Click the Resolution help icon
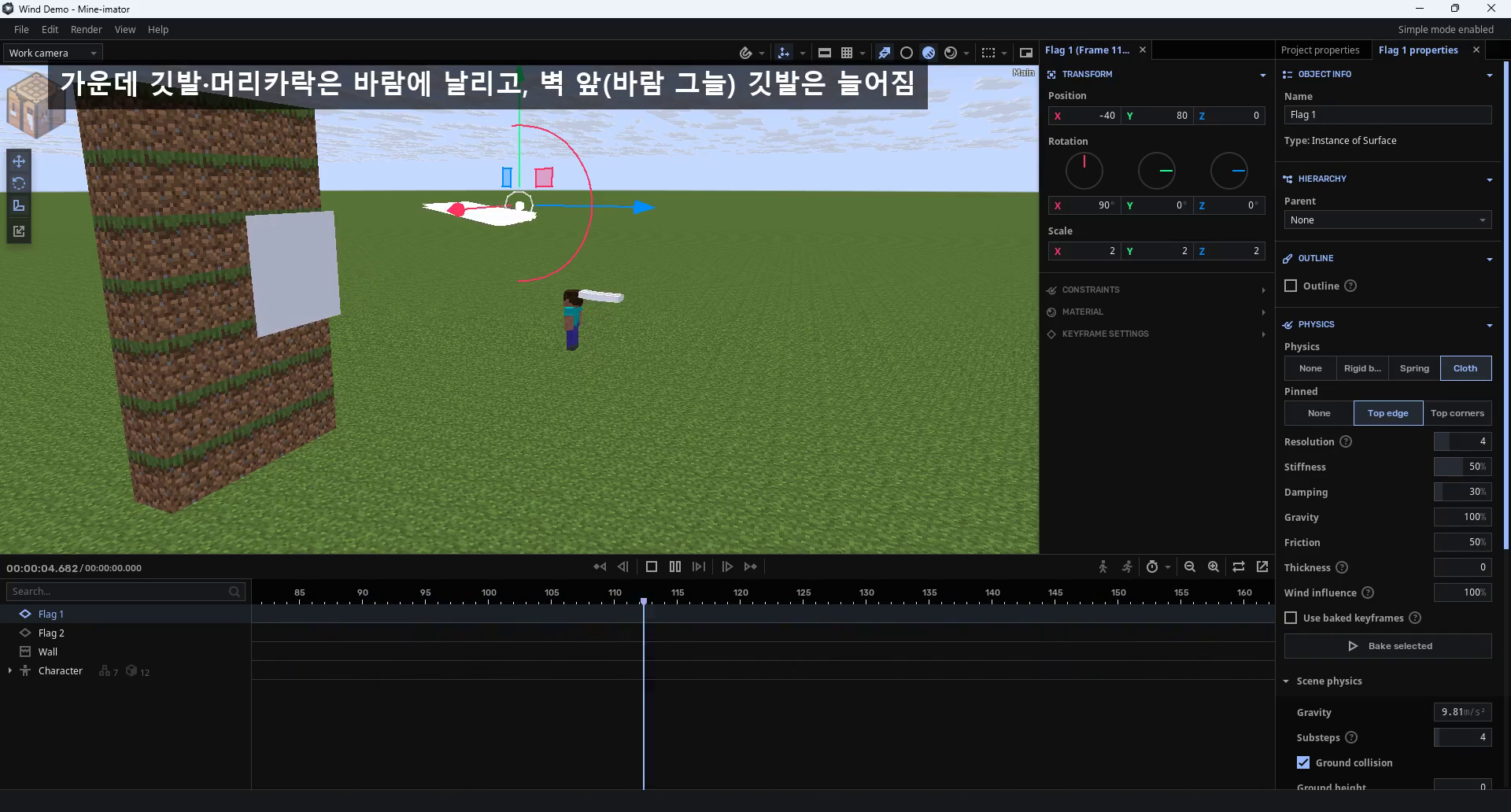Viewport: 1511px width, 812px height. 1346,441
